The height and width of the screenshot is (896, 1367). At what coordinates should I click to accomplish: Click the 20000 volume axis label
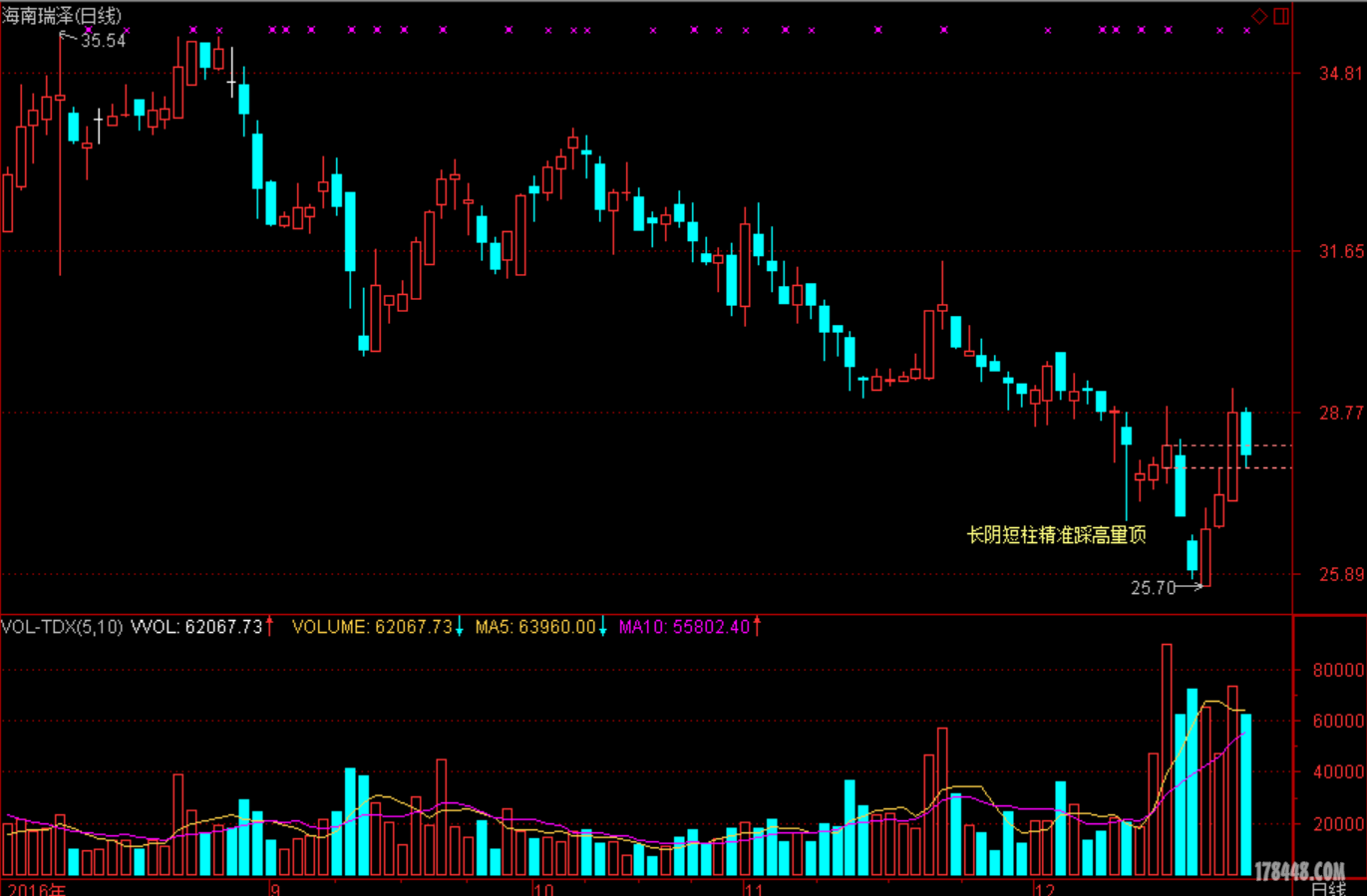coord(1339,823)
